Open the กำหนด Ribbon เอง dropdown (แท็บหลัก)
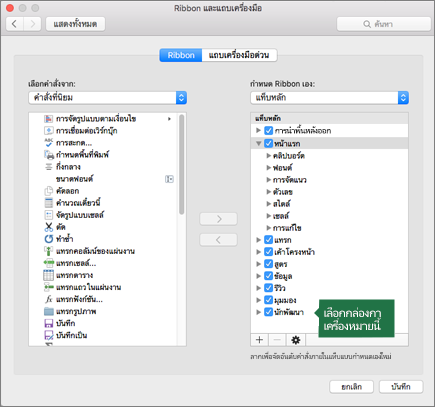Screen dimensions: 435x407 (x=329, y=98)
